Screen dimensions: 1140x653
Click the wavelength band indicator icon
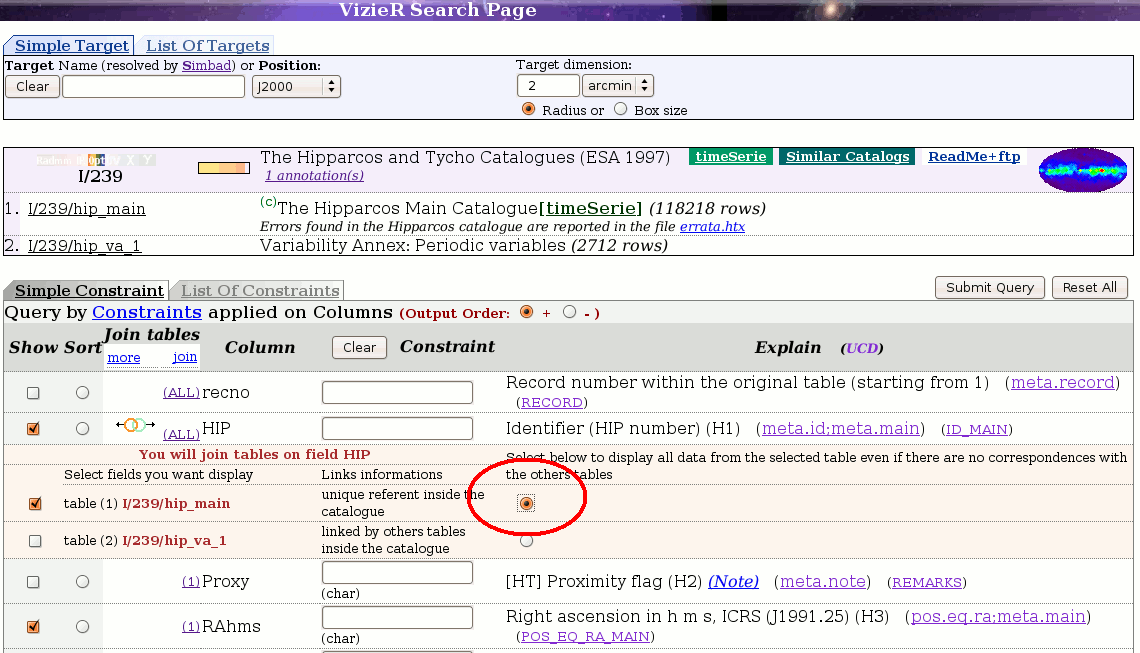94,160
